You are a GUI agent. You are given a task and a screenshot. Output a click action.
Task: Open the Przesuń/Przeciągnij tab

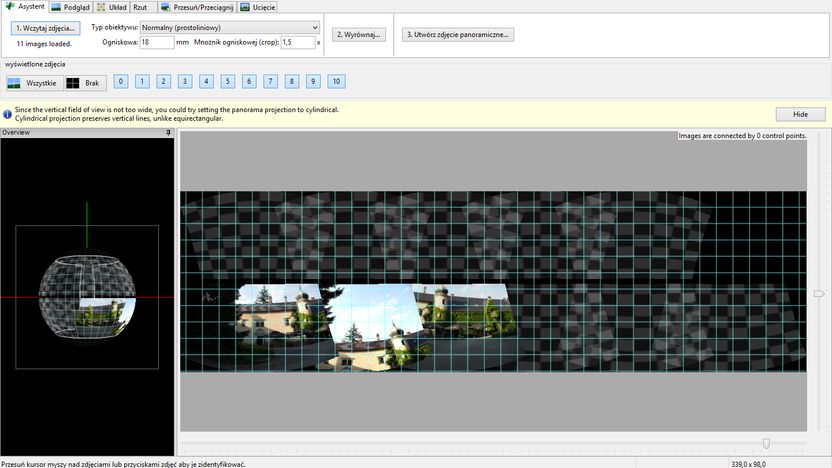point(197,7)
